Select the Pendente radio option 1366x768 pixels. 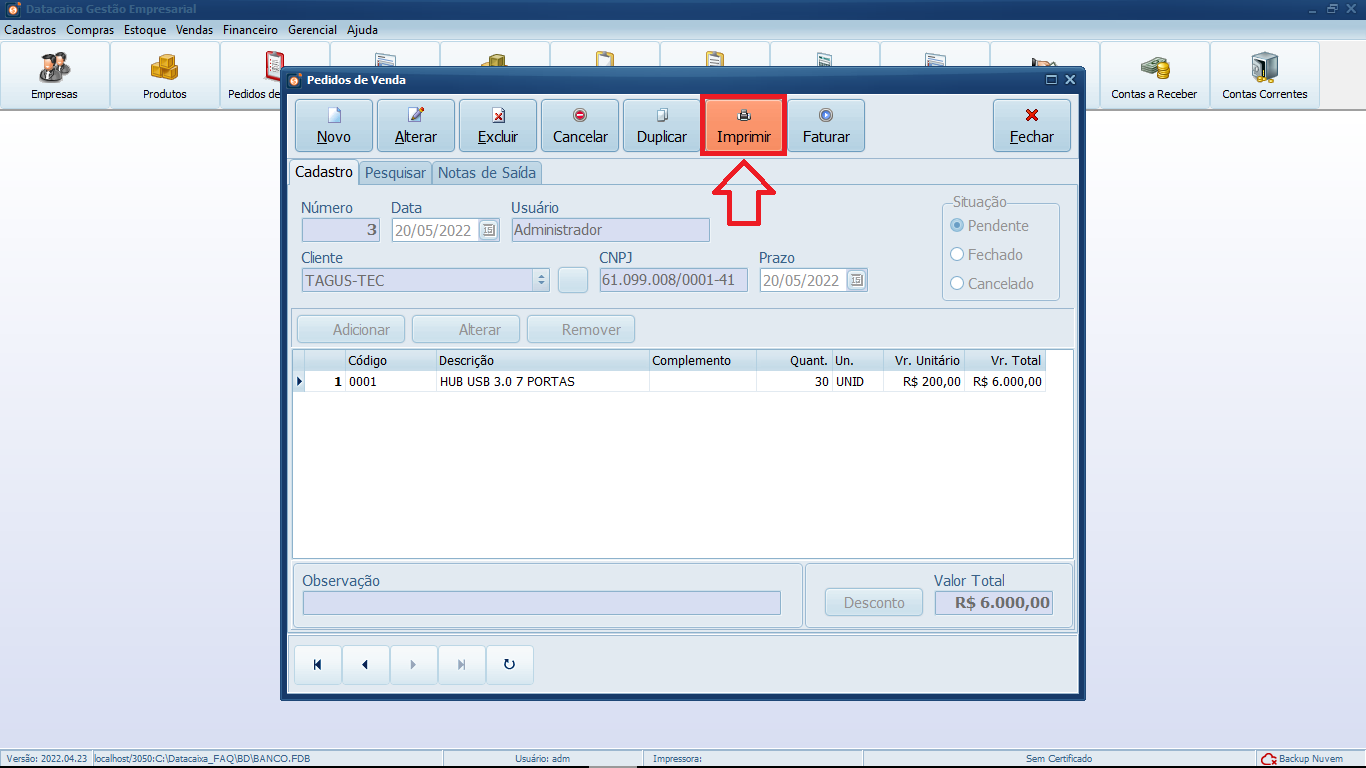(x=957, y=226)
